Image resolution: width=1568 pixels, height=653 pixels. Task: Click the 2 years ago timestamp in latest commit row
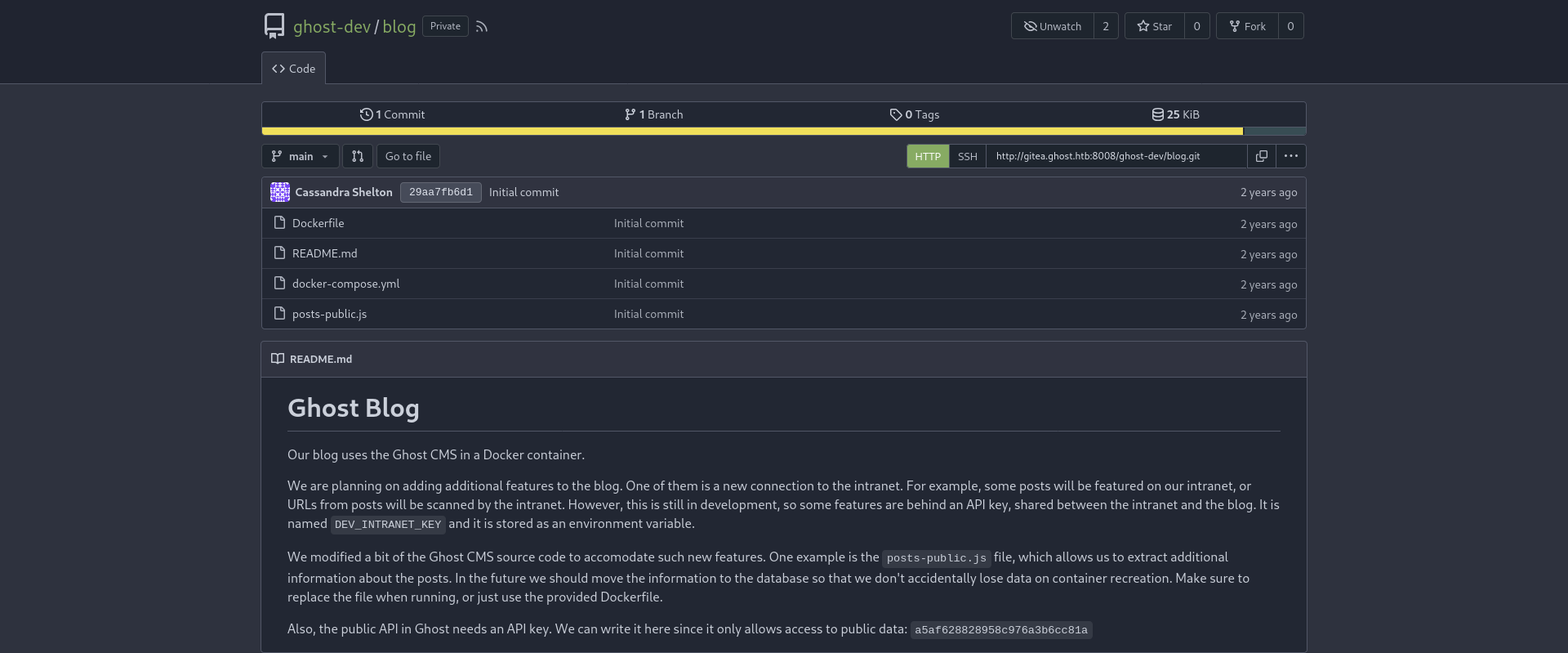coord(1268,193)
